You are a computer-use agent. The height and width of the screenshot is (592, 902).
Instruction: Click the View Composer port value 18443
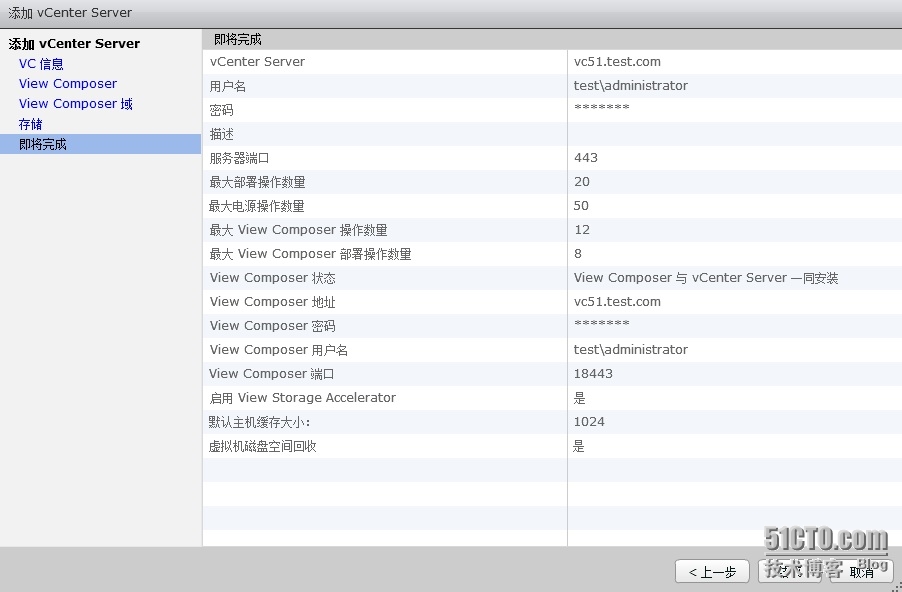[593, 374]
